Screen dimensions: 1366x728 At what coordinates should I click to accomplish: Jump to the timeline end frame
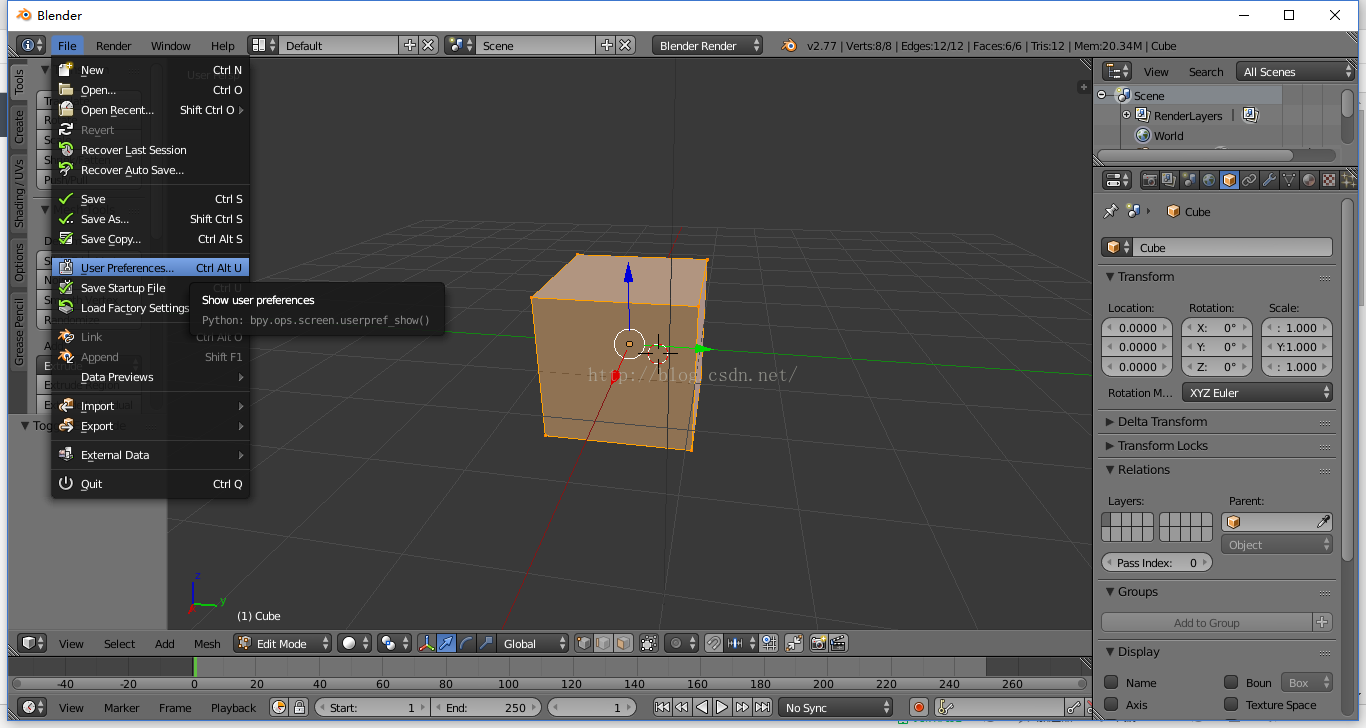763,707
